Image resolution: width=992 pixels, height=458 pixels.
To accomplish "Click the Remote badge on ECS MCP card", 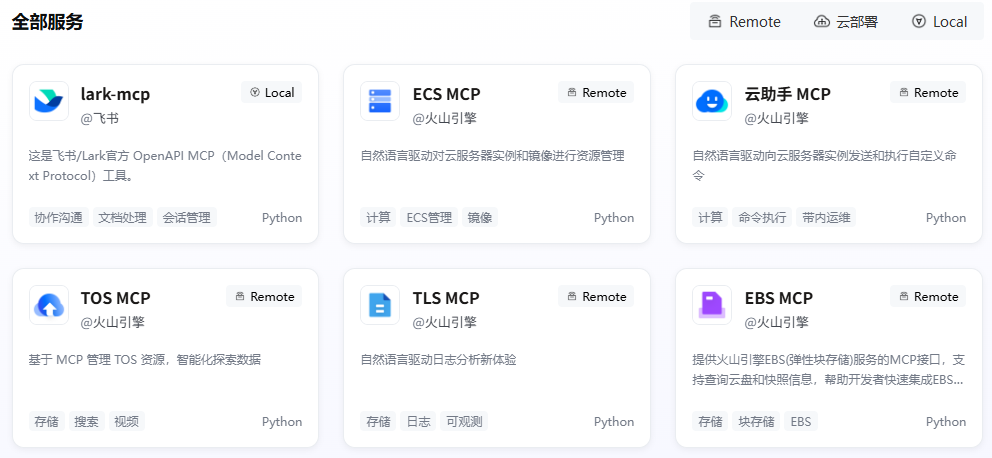I will coord(596,92).
